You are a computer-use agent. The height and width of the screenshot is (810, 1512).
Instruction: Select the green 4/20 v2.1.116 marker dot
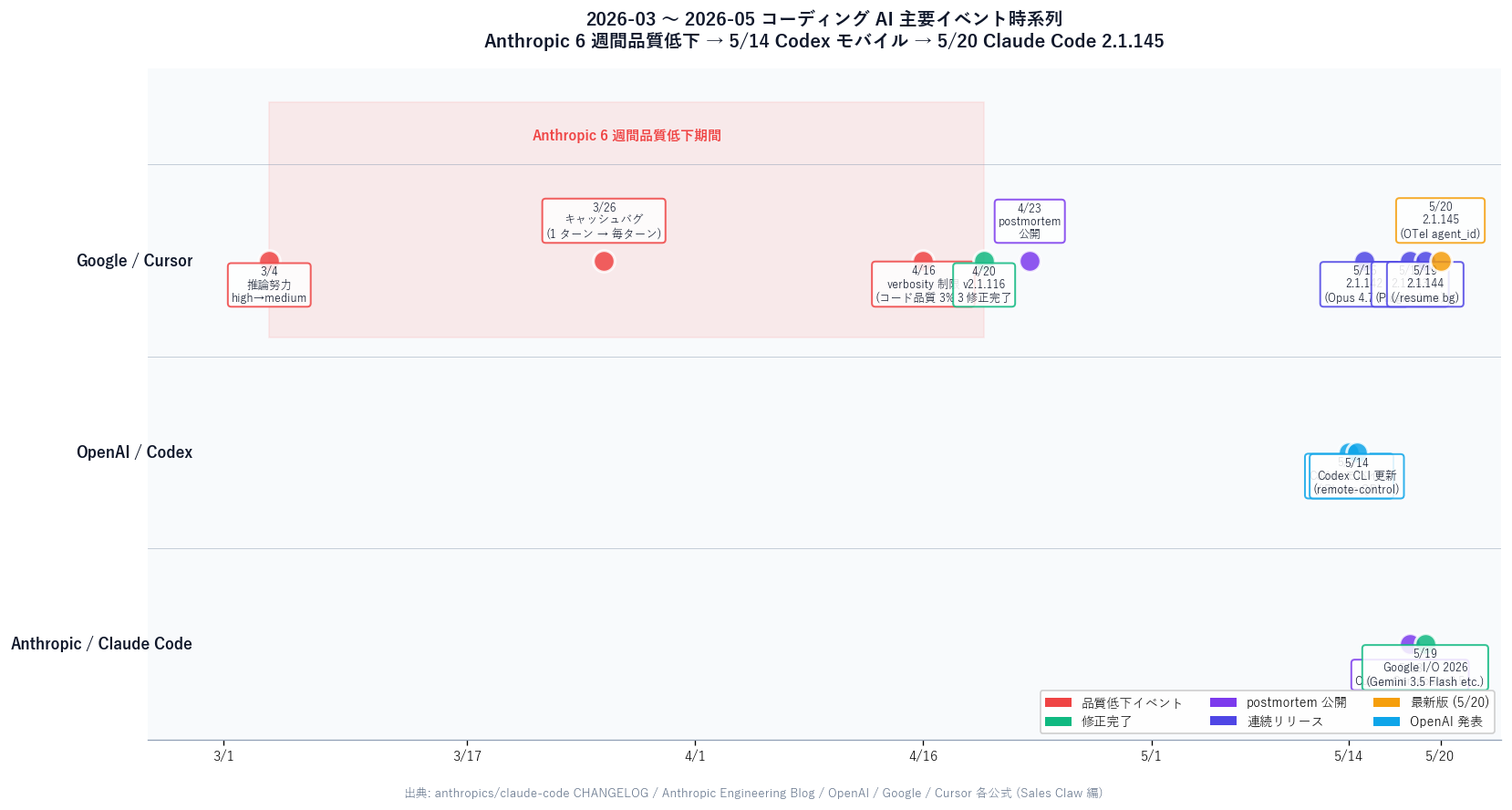[984, 261]
